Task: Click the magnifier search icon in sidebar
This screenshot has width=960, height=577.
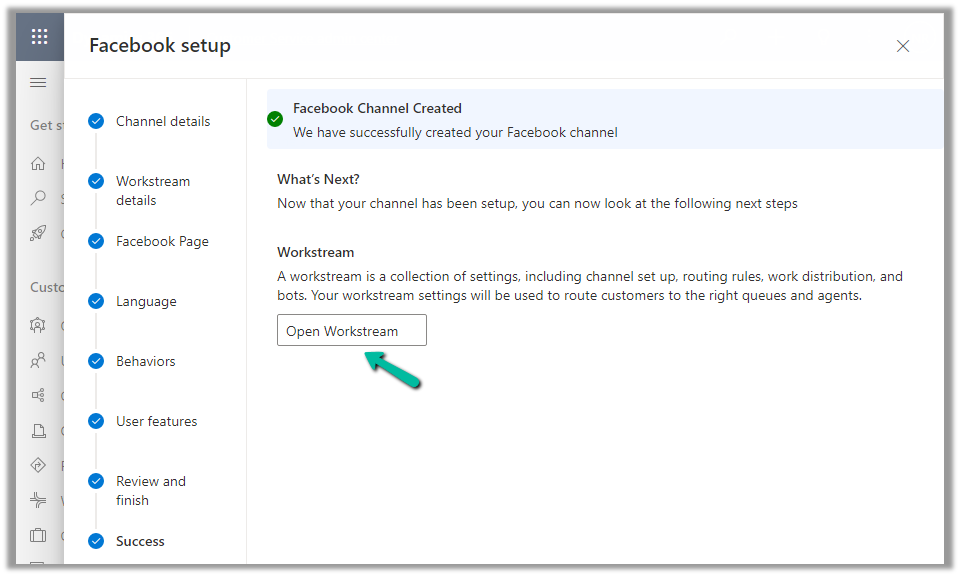Action: coord(39,197)
